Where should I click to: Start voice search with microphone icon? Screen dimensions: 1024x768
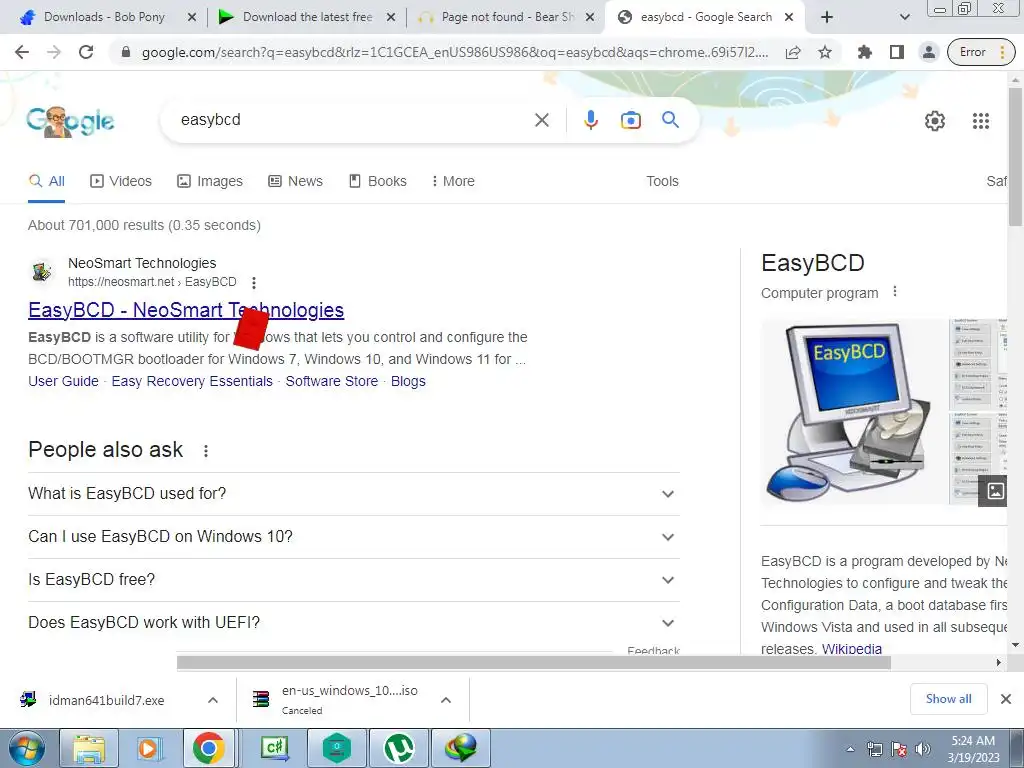pos(591,120)
